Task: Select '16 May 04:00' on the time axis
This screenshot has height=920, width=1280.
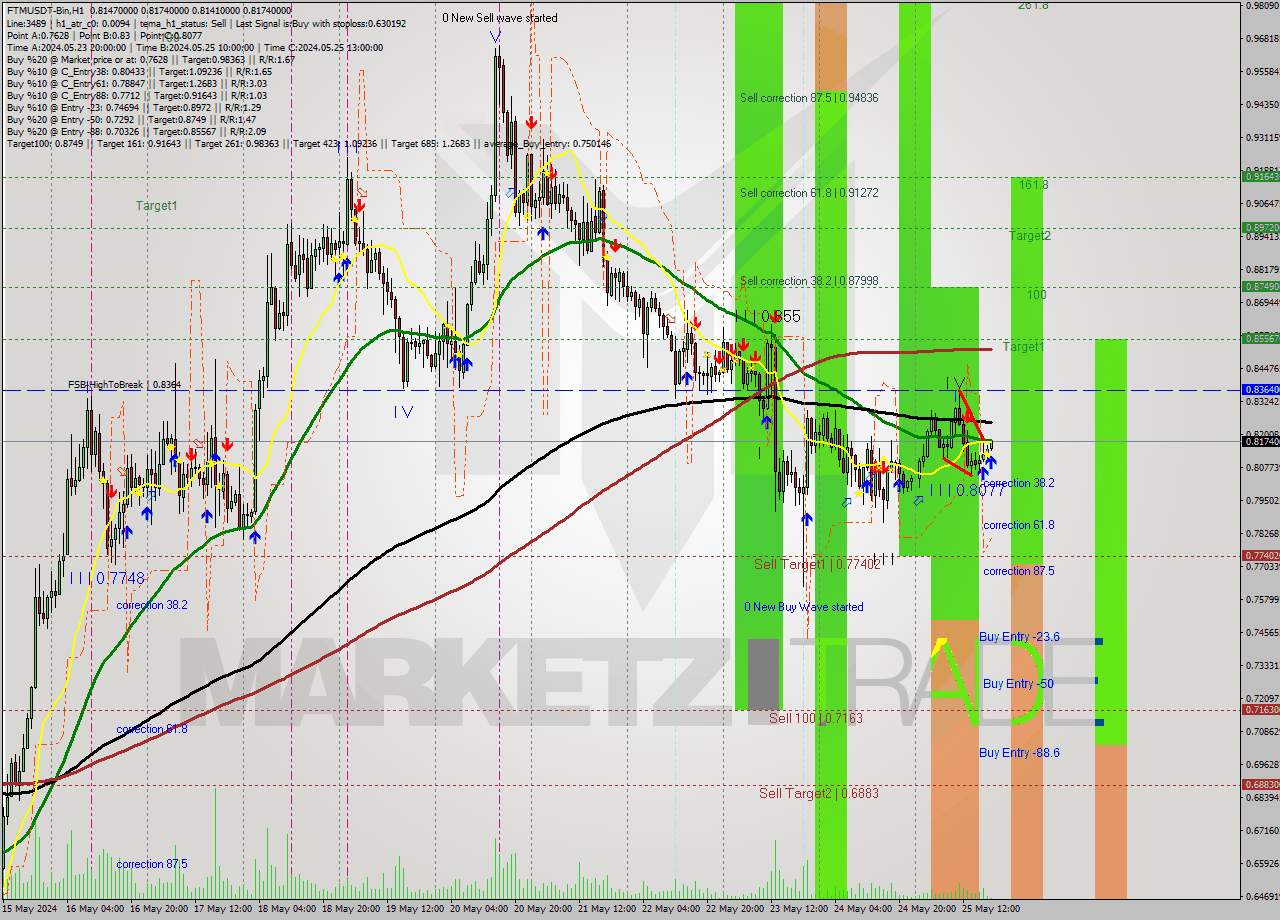Action: point(94,909)
